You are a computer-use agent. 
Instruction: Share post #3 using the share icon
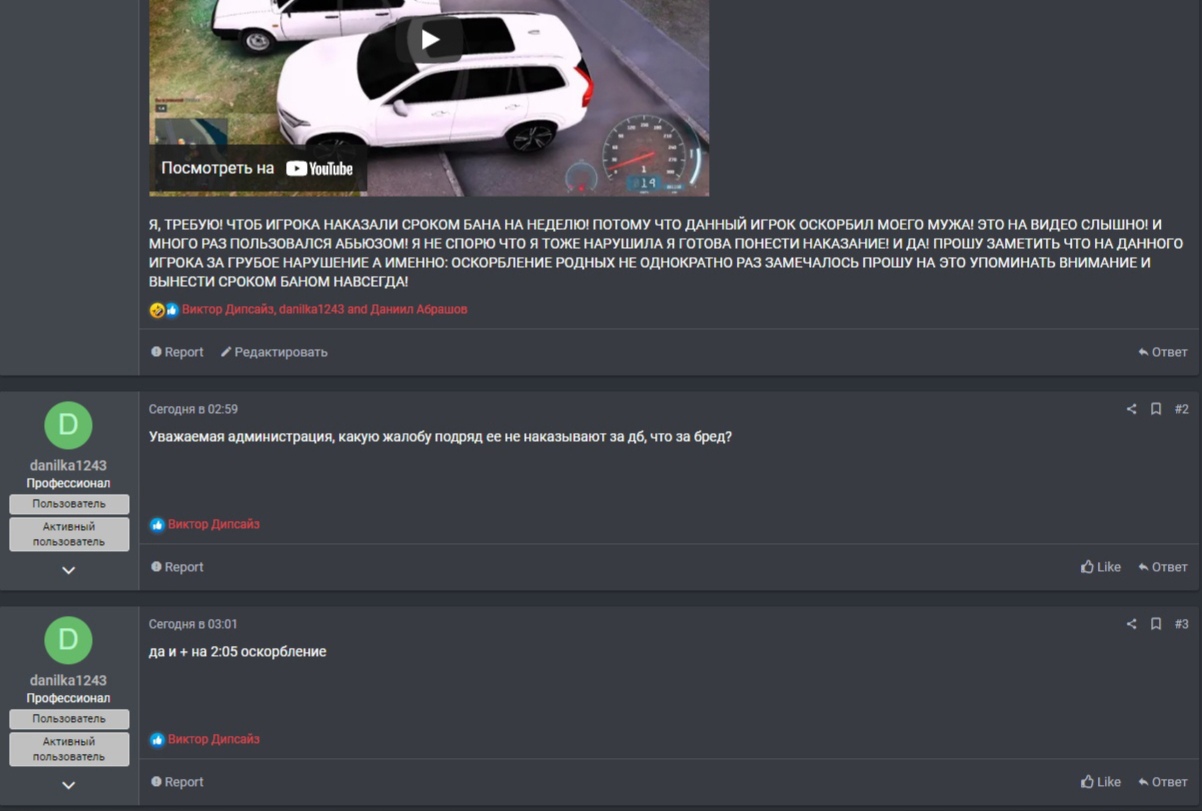pyautogui.click(x=1131, y=624)
